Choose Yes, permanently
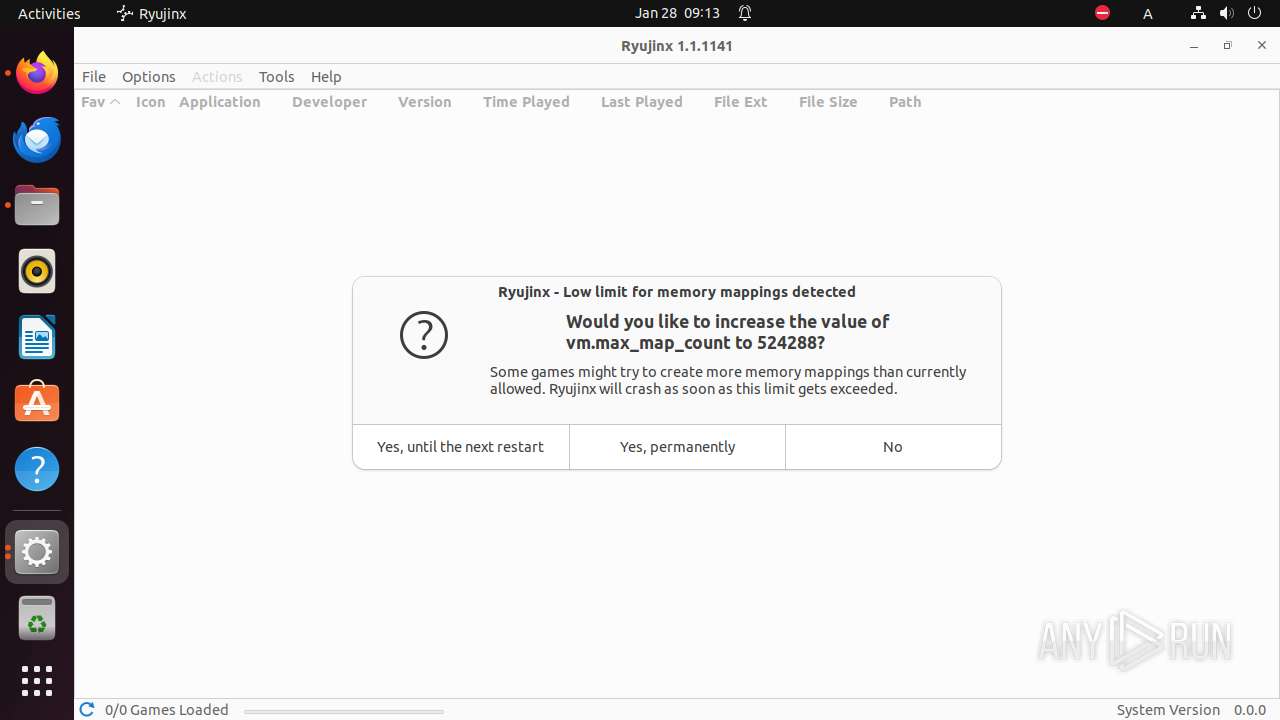 (678, 447)
